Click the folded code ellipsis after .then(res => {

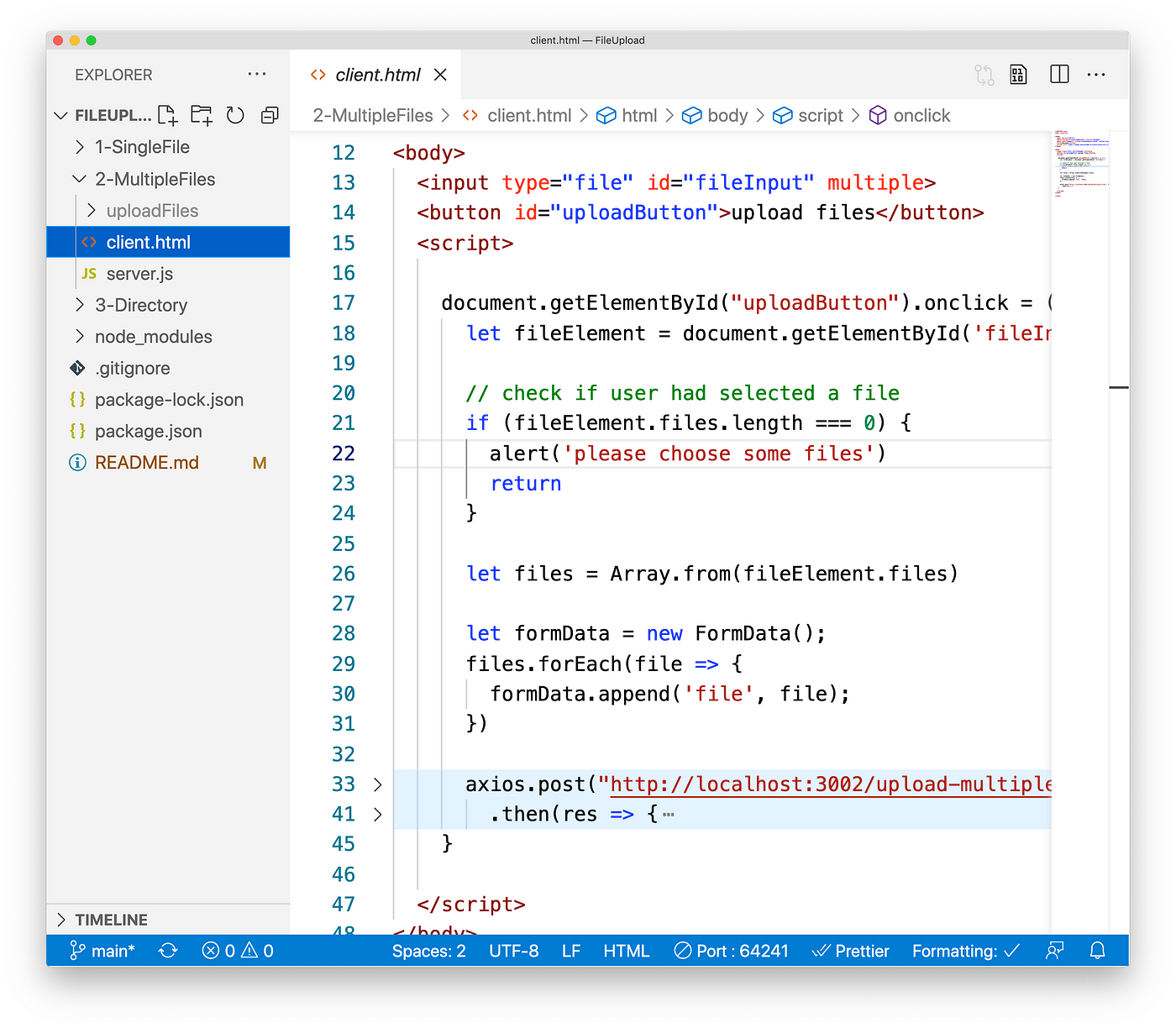point(669,815)
